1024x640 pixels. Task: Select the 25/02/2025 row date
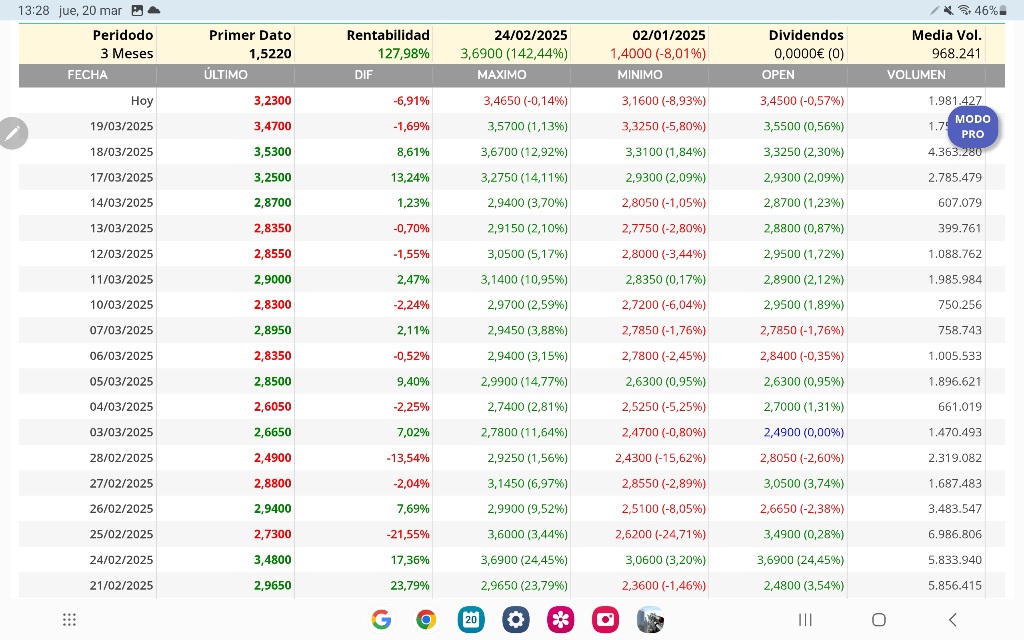coord(121,534)
